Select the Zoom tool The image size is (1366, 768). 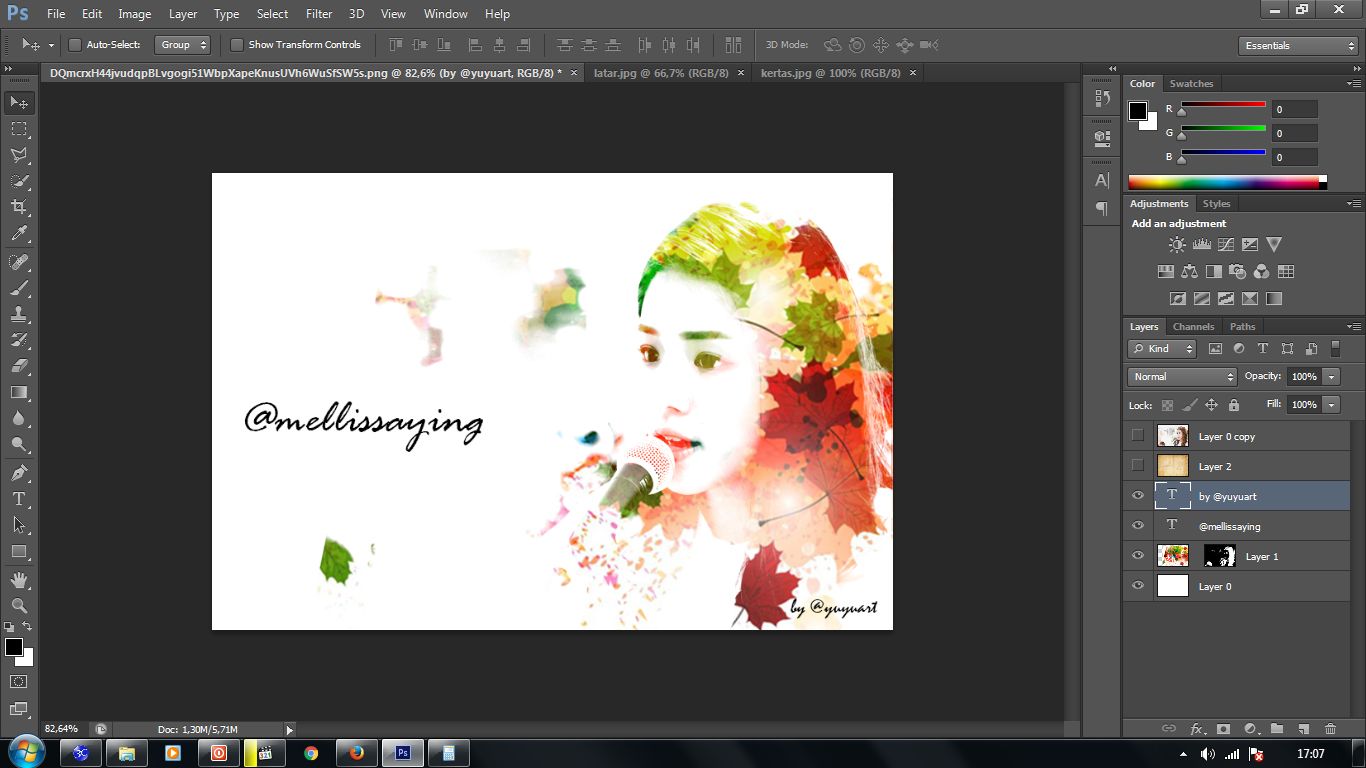[19, 605]
